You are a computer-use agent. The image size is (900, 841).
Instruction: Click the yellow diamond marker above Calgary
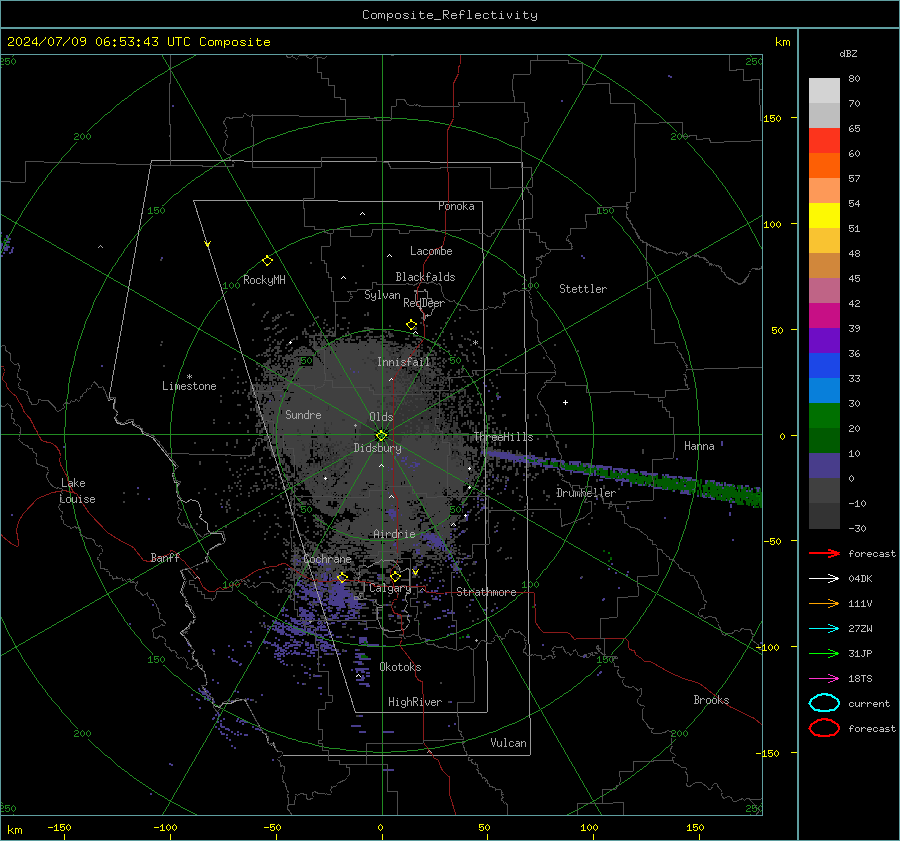click(395, 576)
